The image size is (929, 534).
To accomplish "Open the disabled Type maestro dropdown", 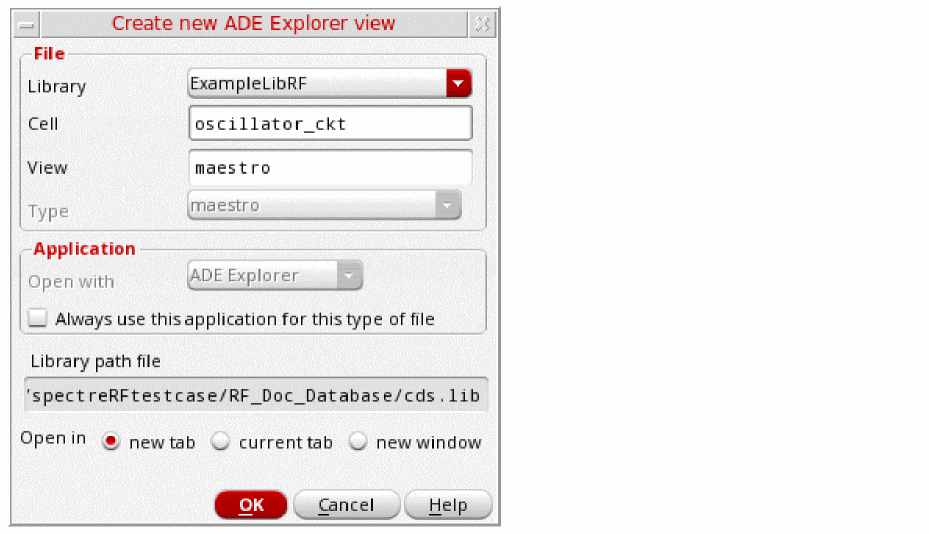I will pyautogui.click(x=324, y=205).
